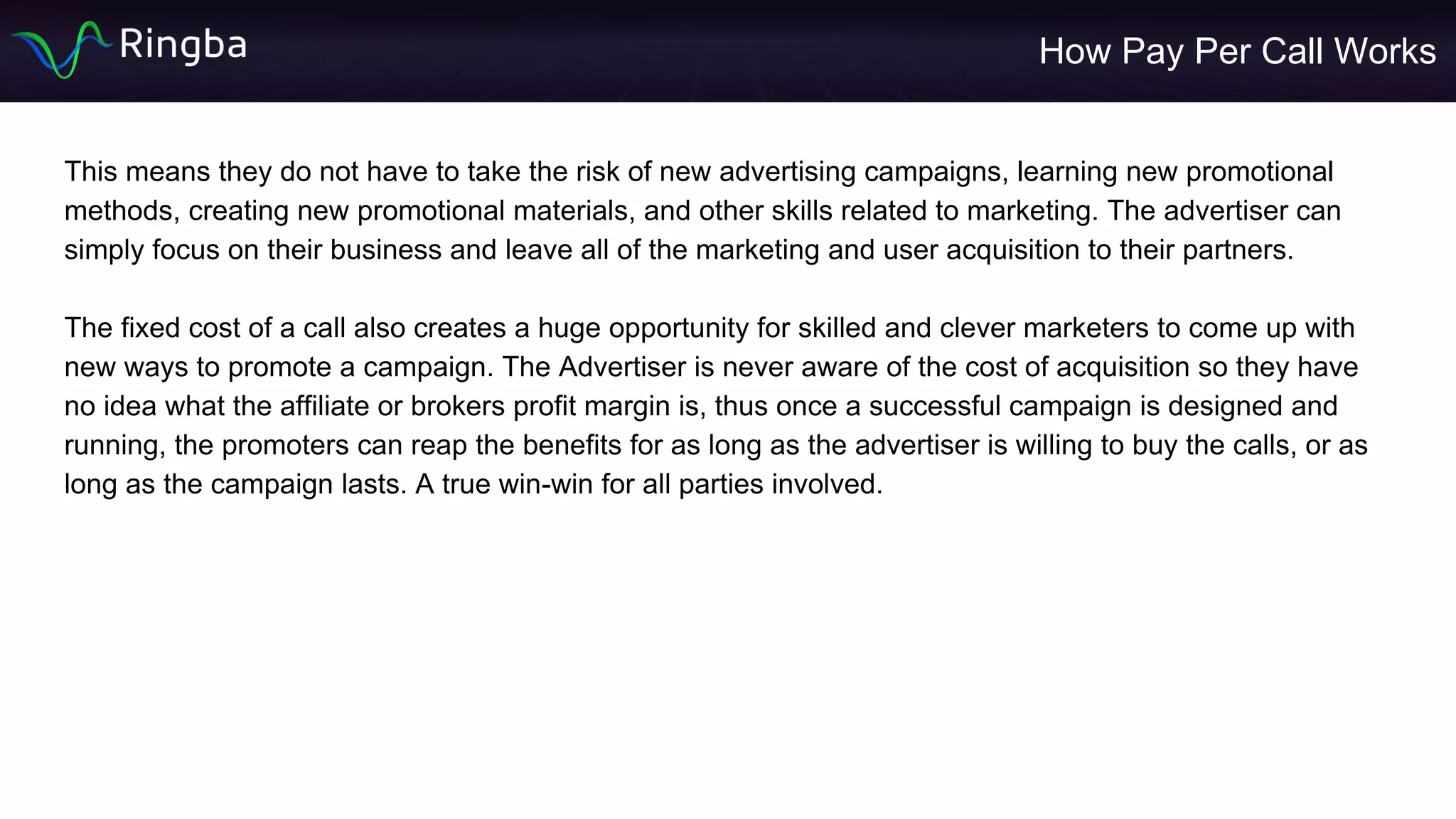The height and width of the screenshot is (819, 1456).
Task: Click the sentence 'A true win-win for all parties involved.'
Action: tap(649, 484)
